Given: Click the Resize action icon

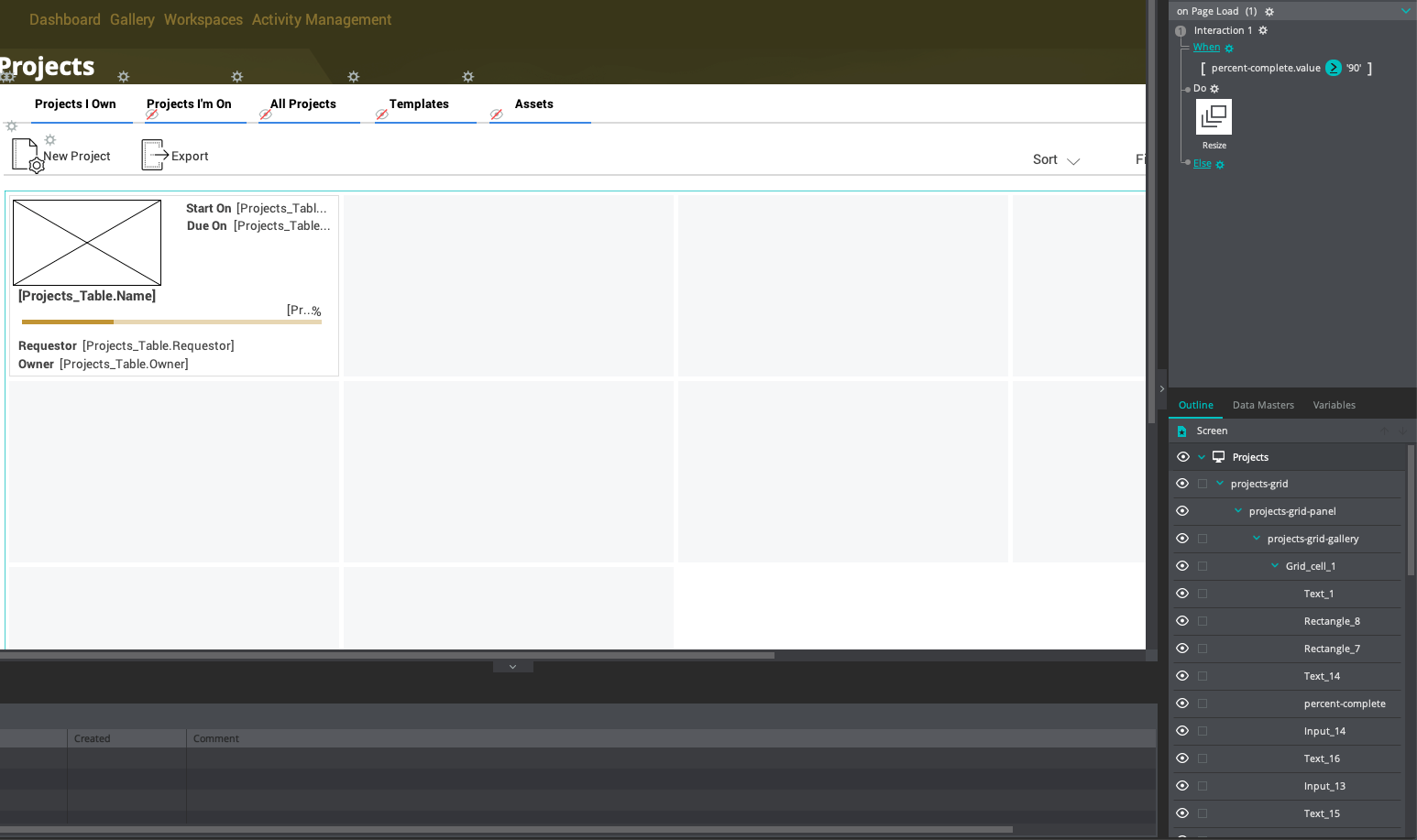Looking at the screenshot, I should click(x=1214, y=117).
